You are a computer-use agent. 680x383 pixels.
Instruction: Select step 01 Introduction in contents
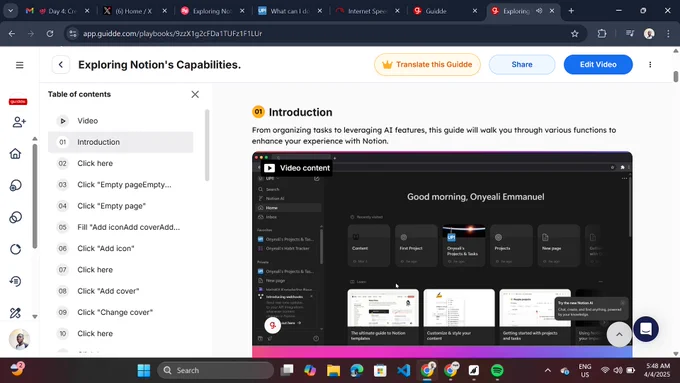pyautogui.click(x=121, y=142)
